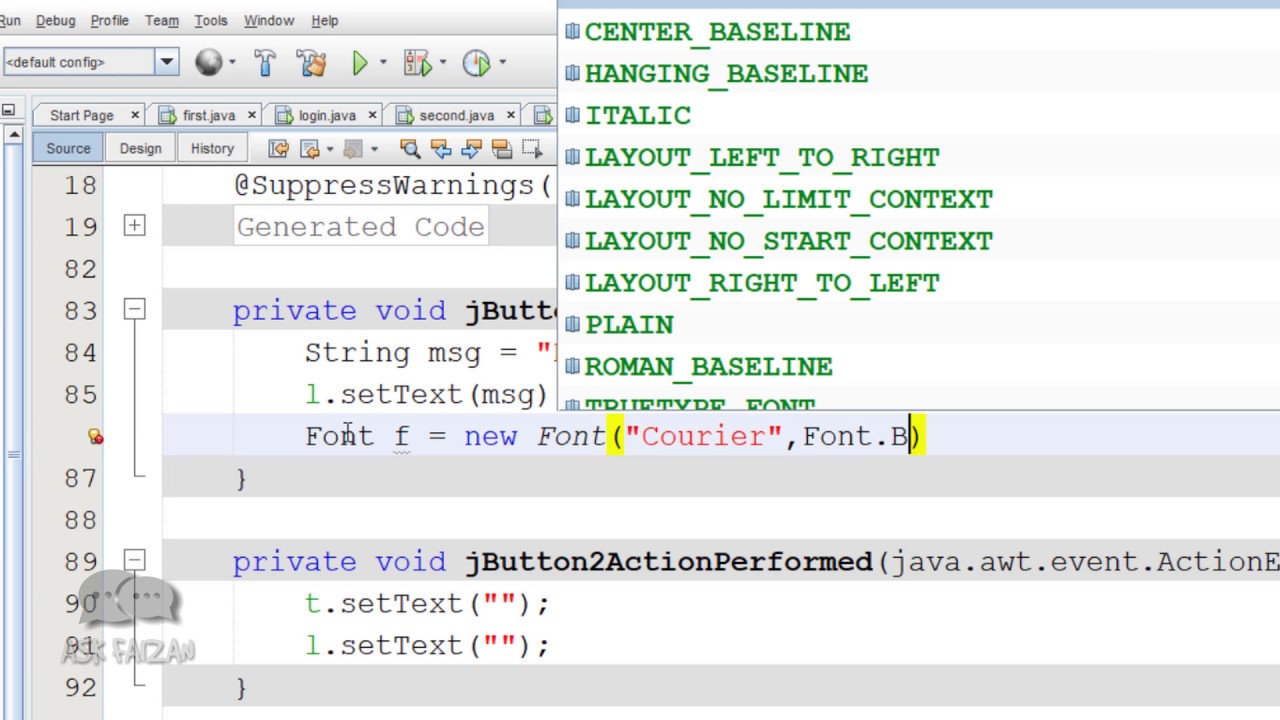The height and width of the screenshot is (720, 1280).
Task: Collapse the jButton2ActionPerformed fold on line 89
Action: tap(134, 560)
